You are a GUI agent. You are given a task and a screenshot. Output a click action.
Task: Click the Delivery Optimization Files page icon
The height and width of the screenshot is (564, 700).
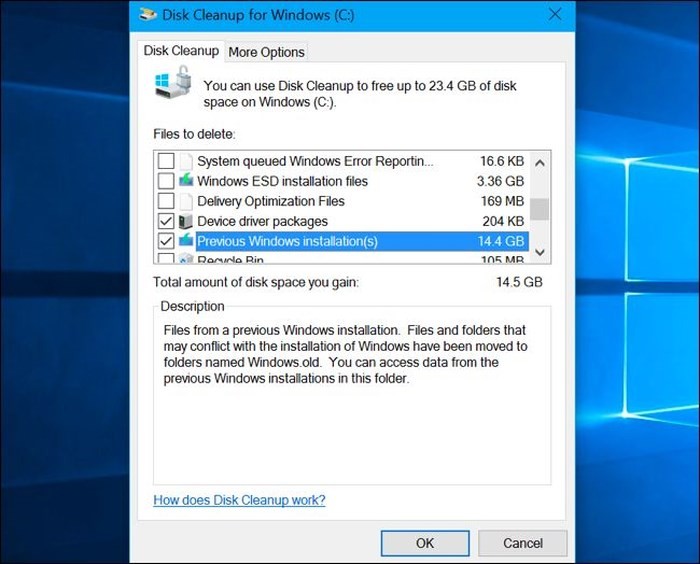(186, 201)
